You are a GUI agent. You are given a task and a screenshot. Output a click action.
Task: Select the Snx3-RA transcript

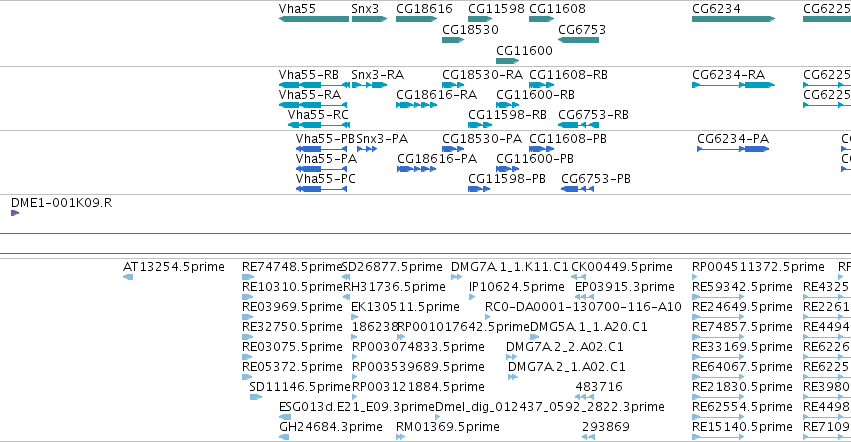point(369,85)
